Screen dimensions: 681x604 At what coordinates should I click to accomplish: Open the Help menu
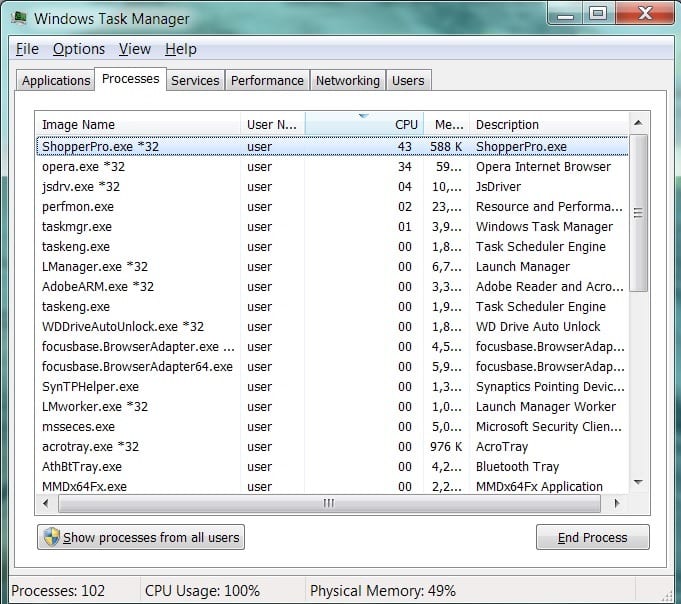click(x=181, y=49)
